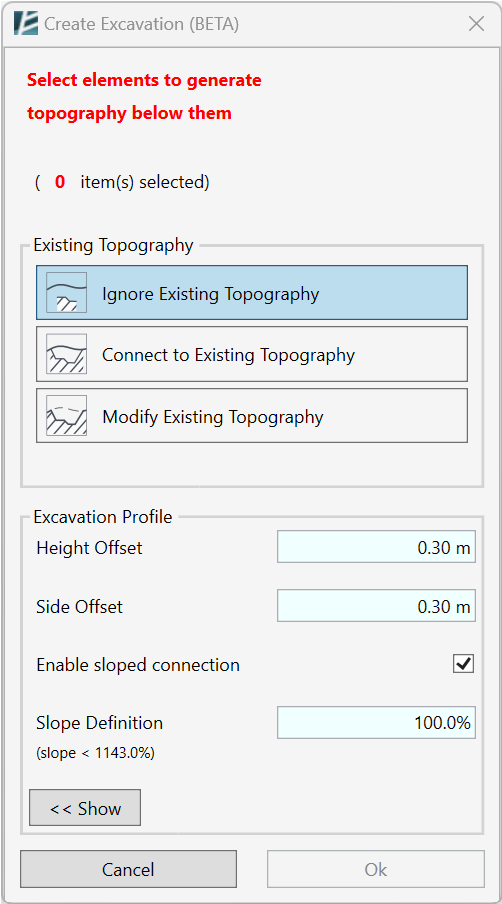Screen dimensions: 502x904
Task: Focus the Side Offset value field
Action: [x=376, y=605]
